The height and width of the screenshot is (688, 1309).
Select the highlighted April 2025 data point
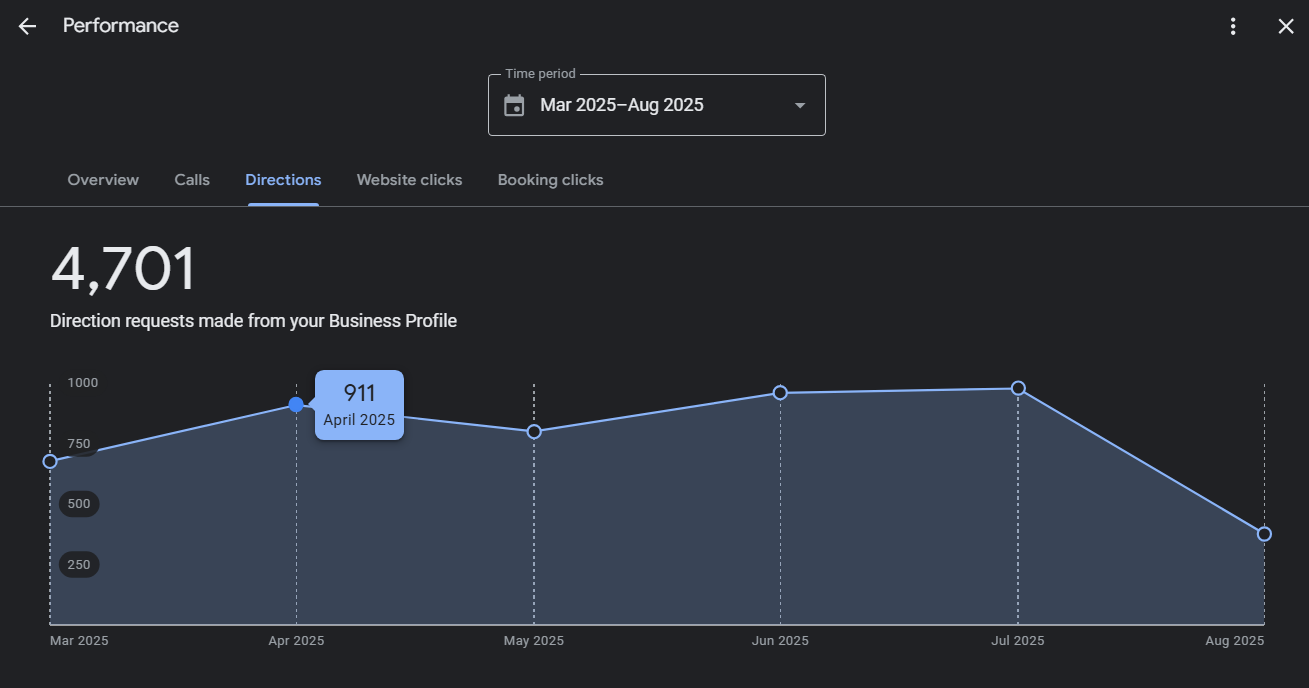pyautogui.click(x=296, y=404)
